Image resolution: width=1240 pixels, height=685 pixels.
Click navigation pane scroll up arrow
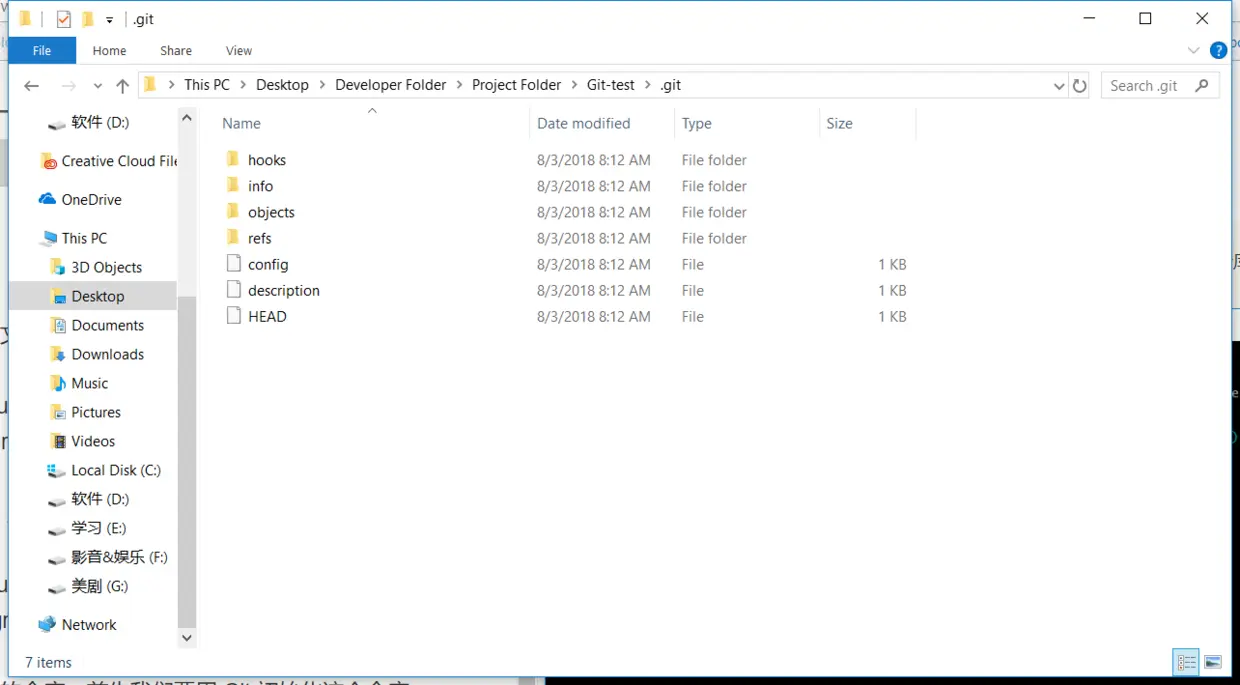click(x=187, y=118)
